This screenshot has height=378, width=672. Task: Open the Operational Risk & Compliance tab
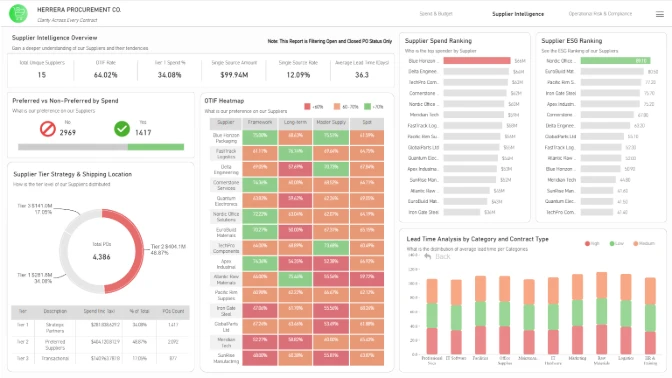pos(600,14)
